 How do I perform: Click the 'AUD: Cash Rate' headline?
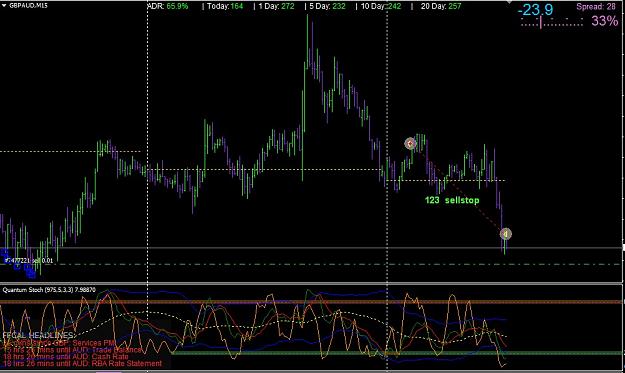pos(101,357)
